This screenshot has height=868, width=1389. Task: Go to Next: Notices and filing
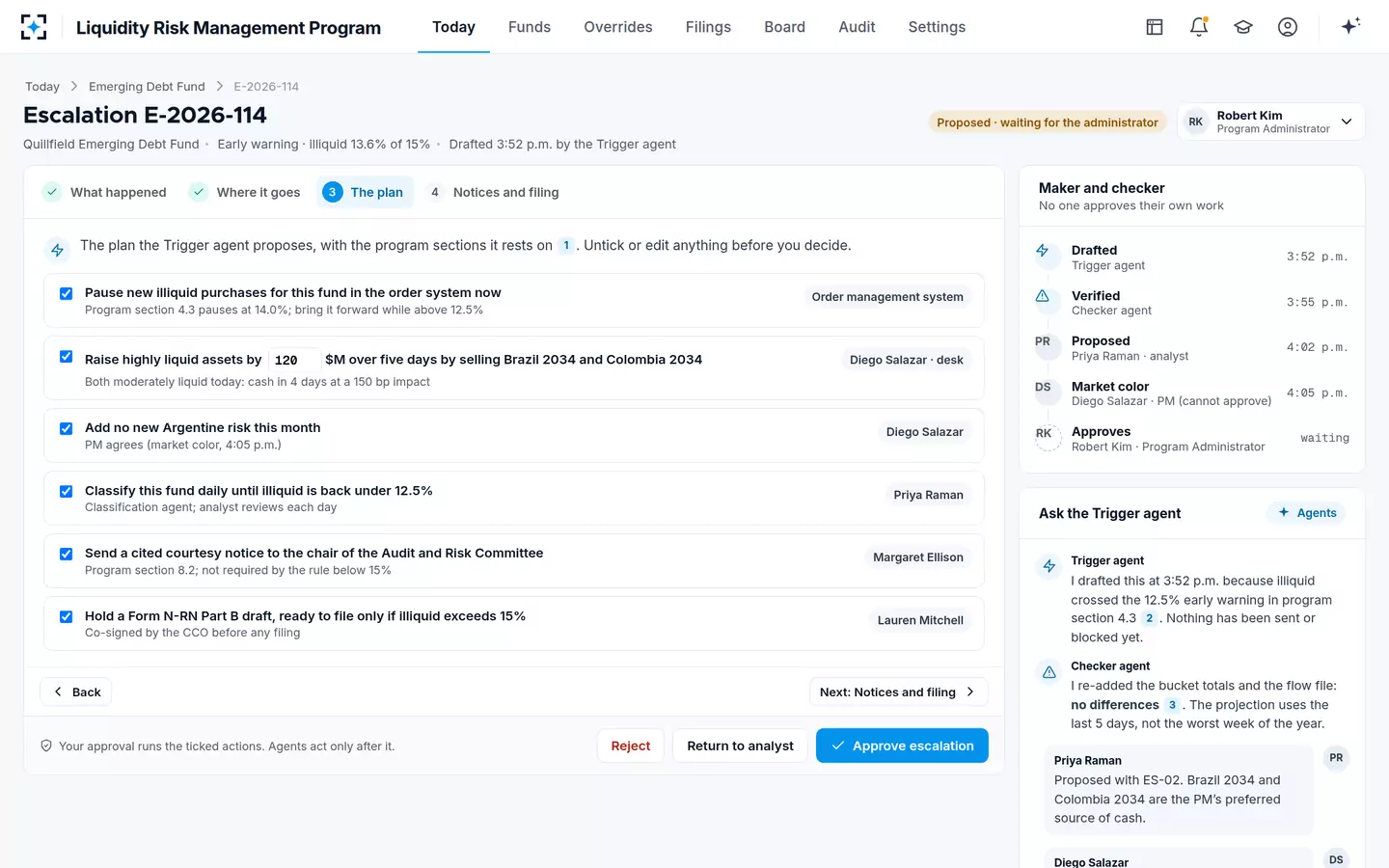(x=898, y=692)
